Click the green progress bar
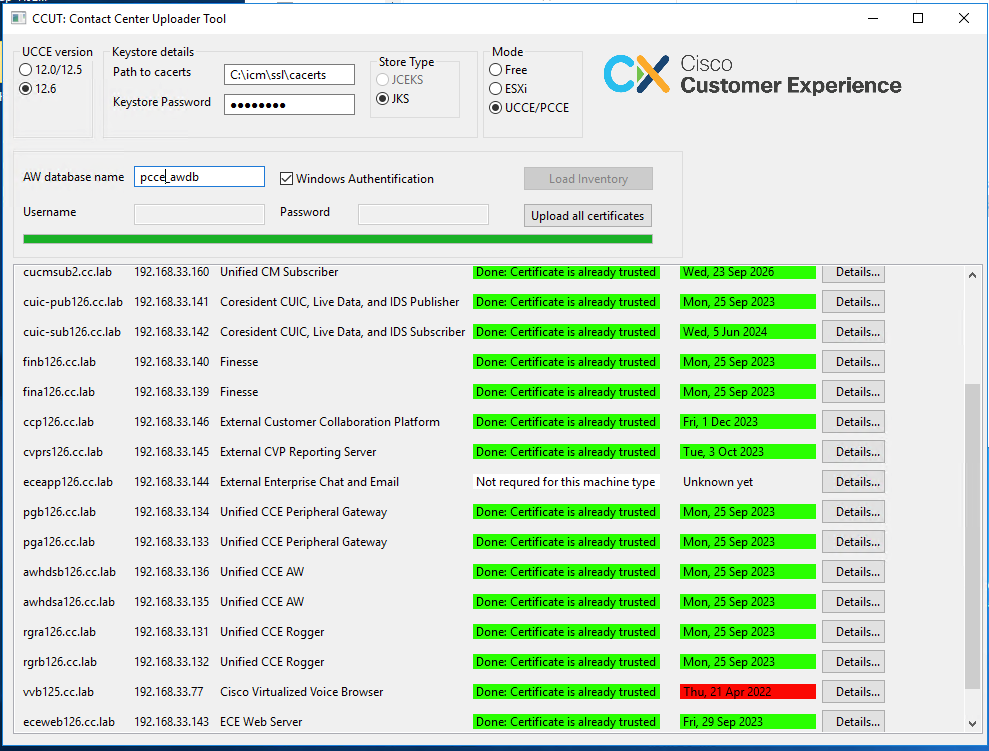This screenshot has height=751, width=989. (337, 239)
